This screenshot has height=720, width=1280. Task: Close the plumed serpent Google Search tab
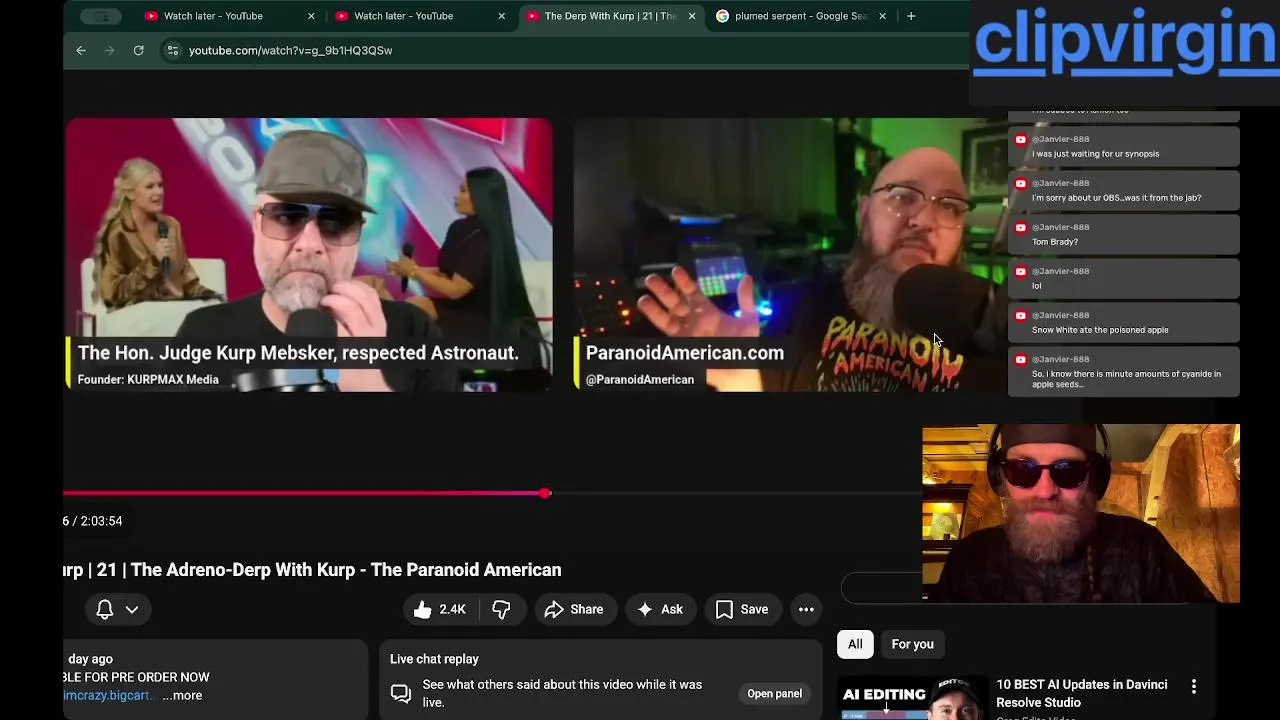[x=882, y=16]
